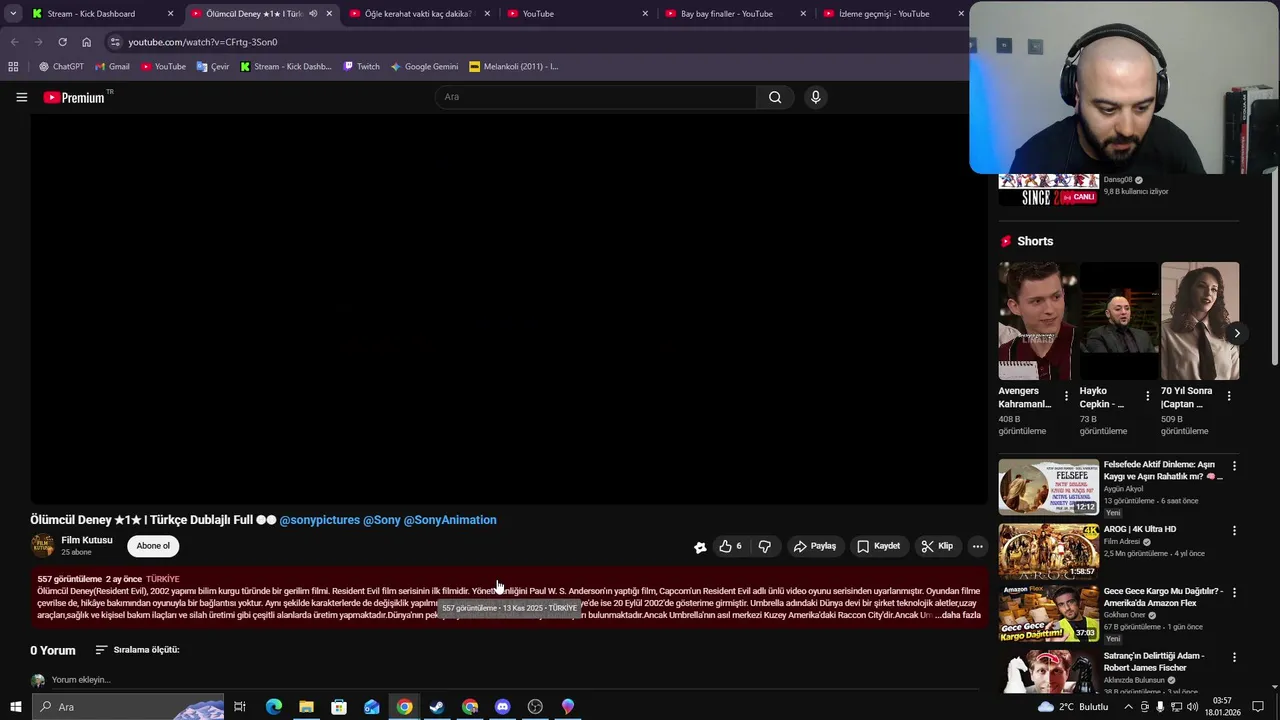Image resolution: width=1280 pixels, height=720 pixels.
Task: Close the 'Ölümcül Deney' tab
Action: (x=329, y=14)
